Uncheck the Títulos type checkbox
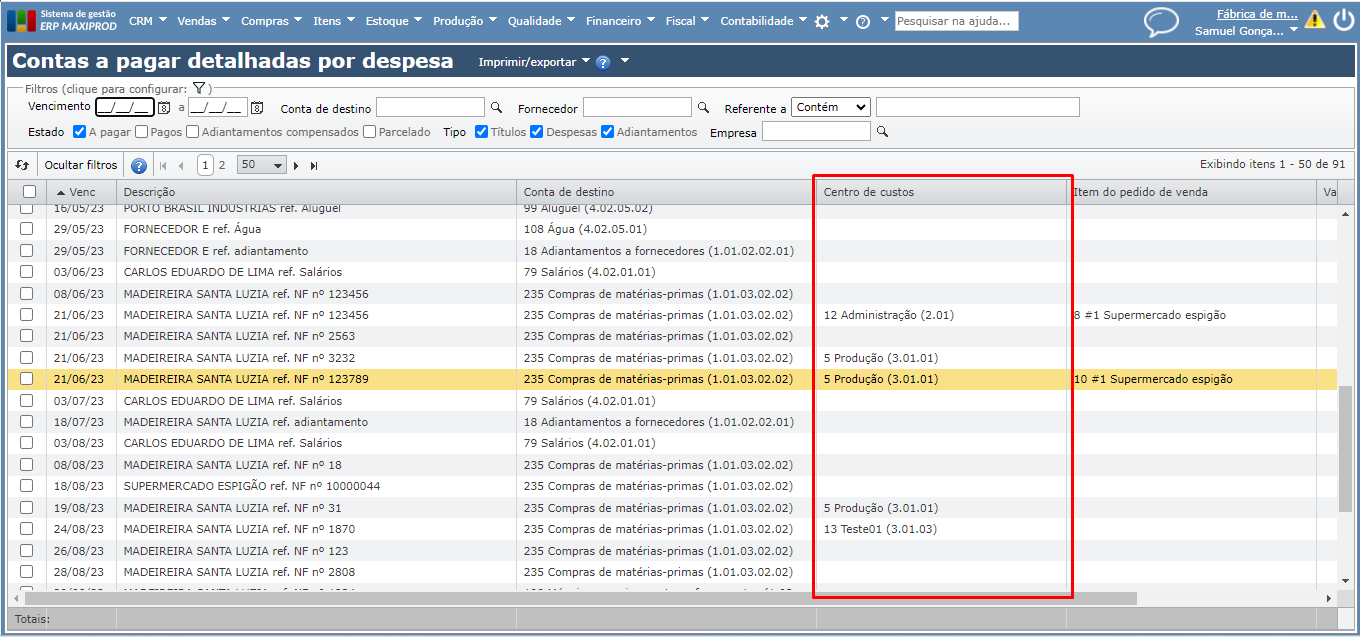Screen dimensions: 1360x637 482,132
